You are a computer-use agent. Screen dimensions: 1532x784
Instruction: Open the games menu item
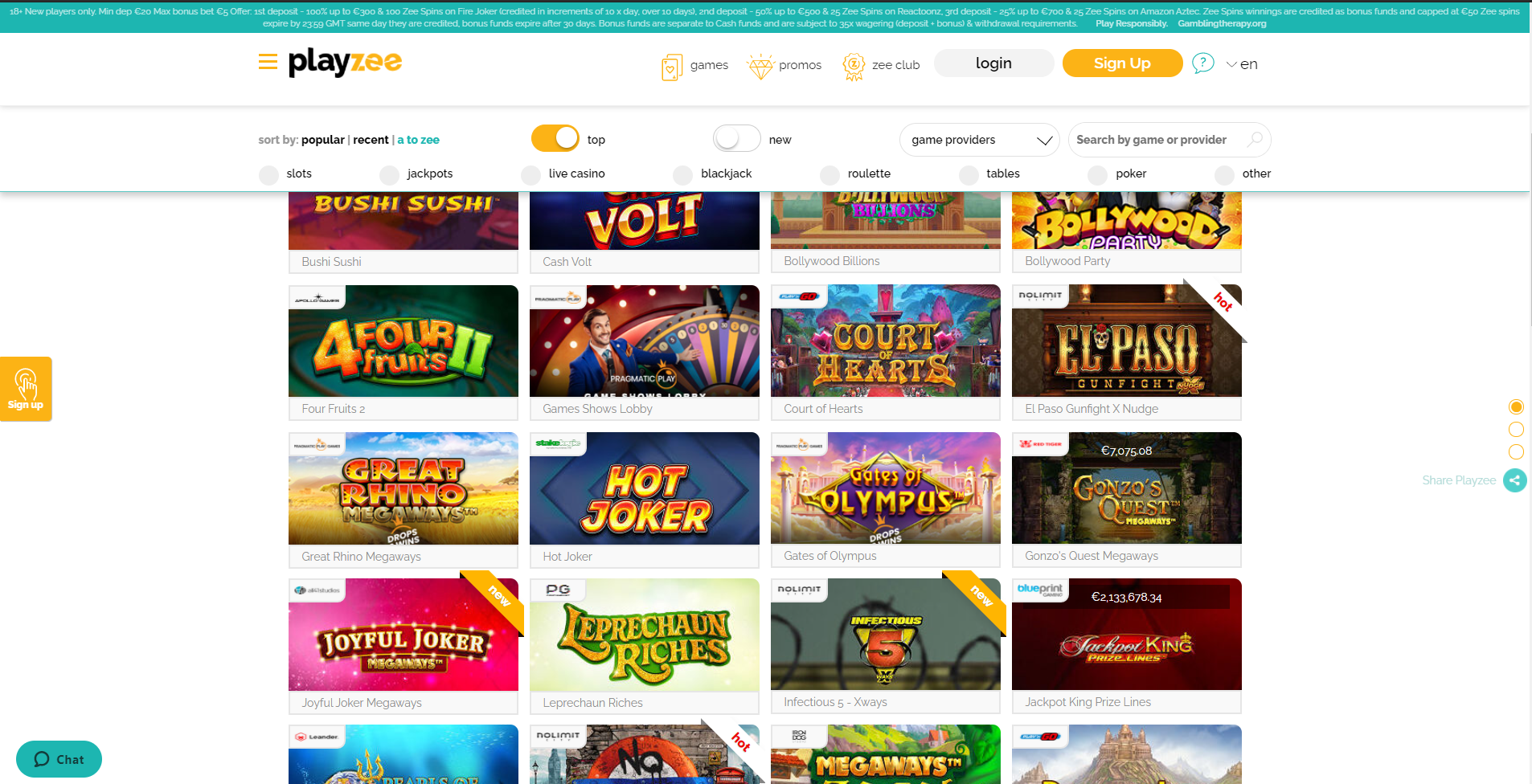point(709,65)
